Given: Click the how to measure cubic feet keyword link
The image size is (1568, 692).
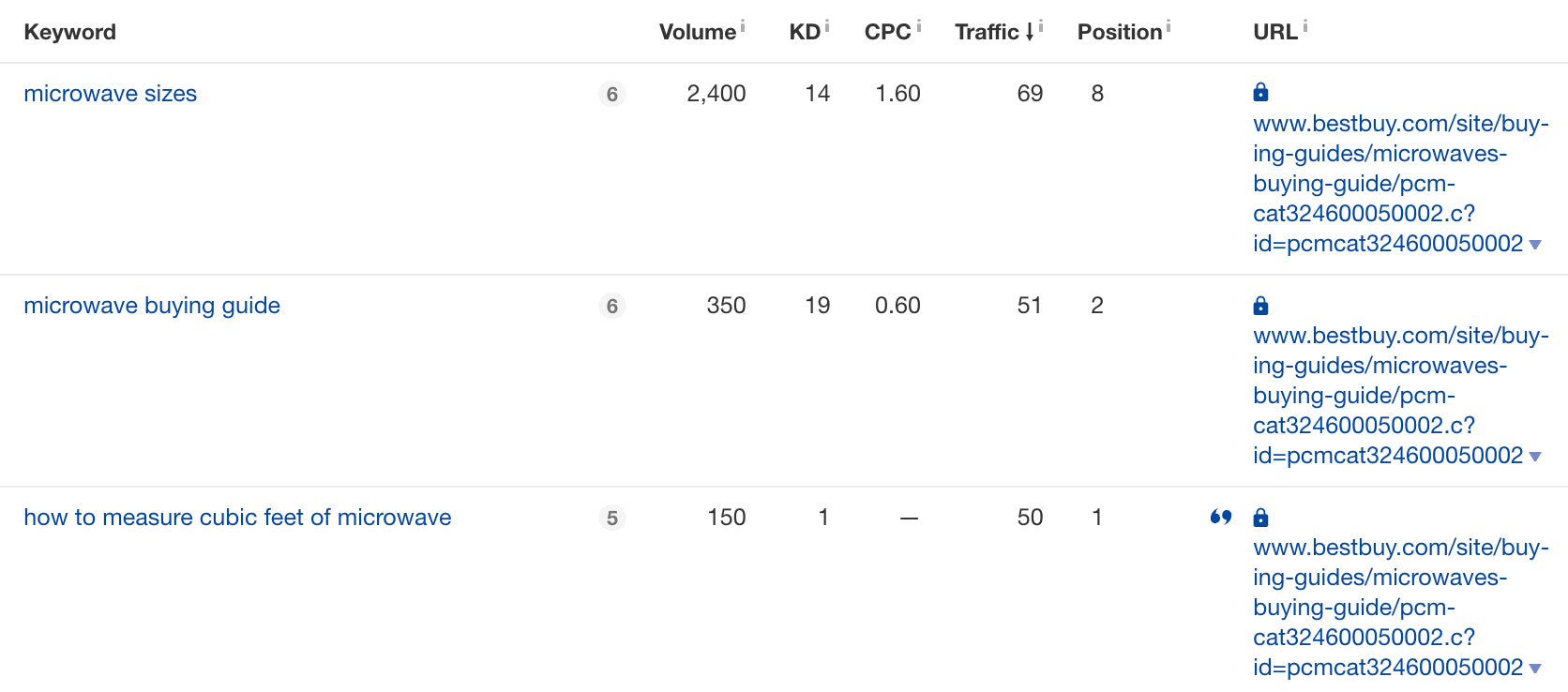Looking at the screenshot, I should point(237,517).
